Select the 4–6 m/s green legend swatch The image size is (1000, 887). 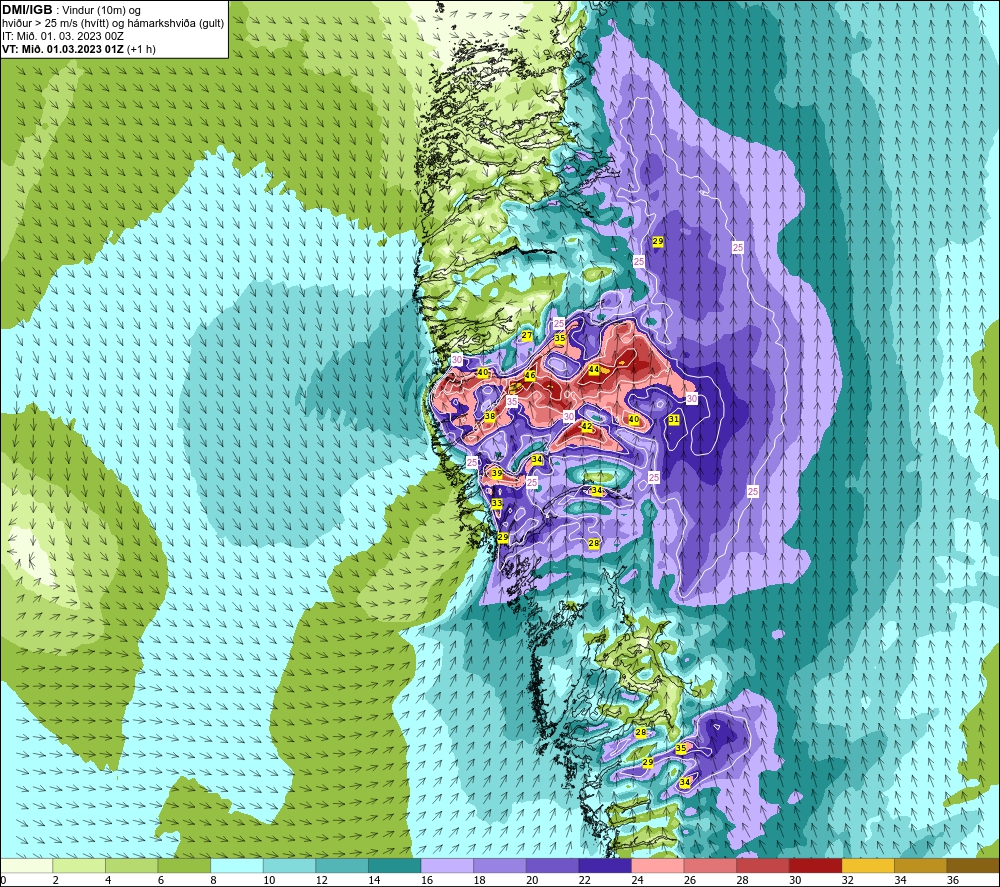[x=131, y=865]
